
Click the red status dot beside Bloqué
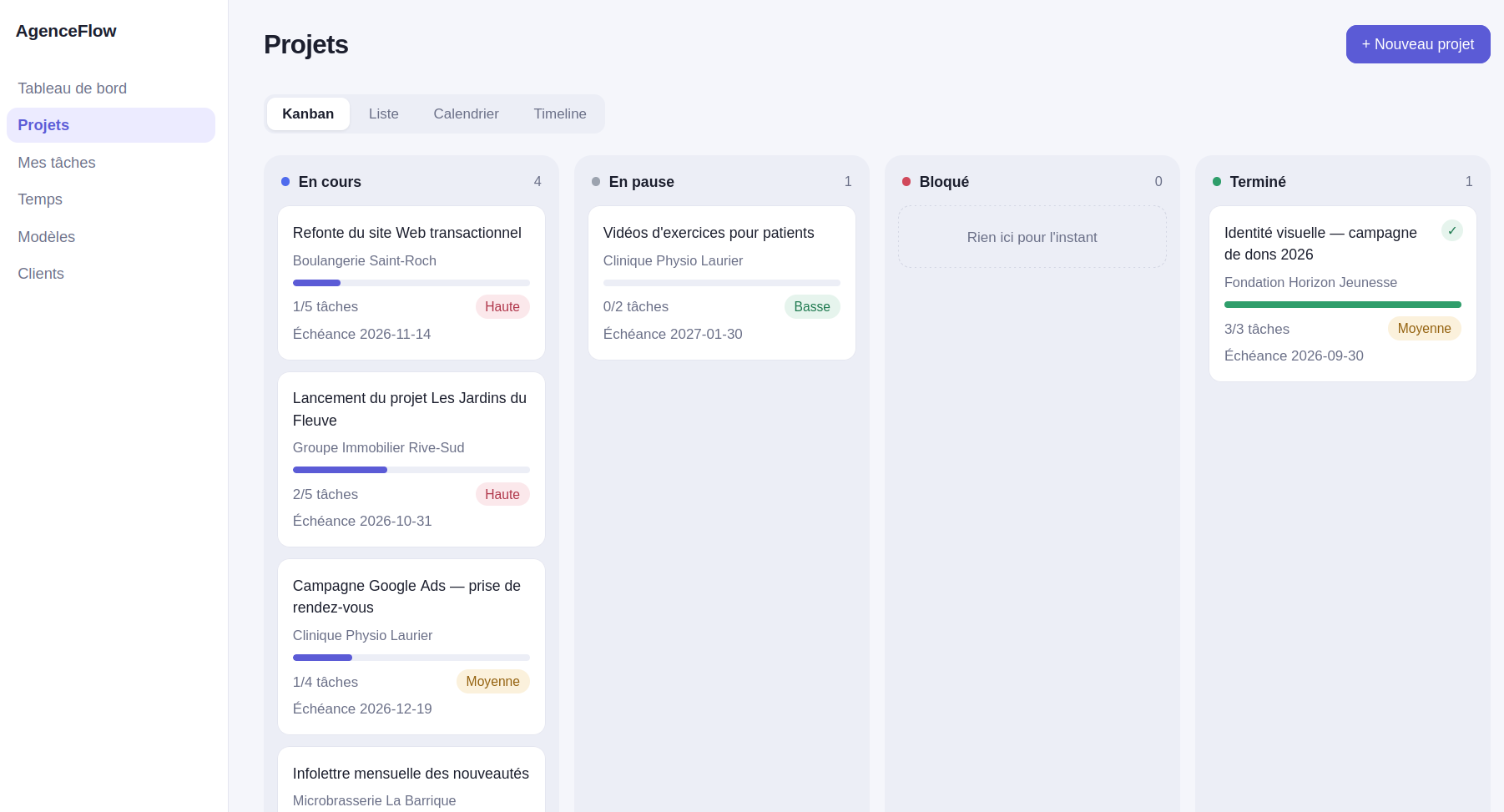(906, 182)
